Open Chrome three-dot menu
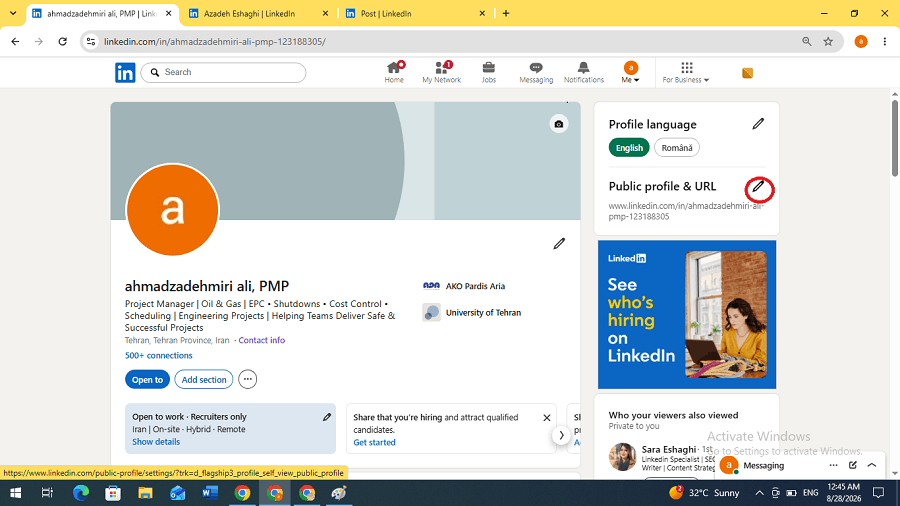The width and height of the screenshot is (900, 506). 885,41
